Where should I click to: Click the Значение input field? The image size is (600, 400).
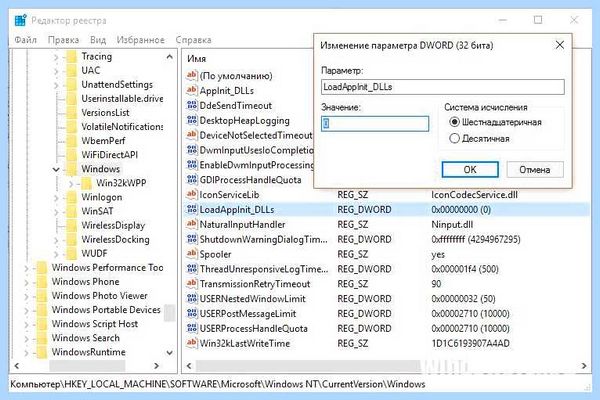375,124
